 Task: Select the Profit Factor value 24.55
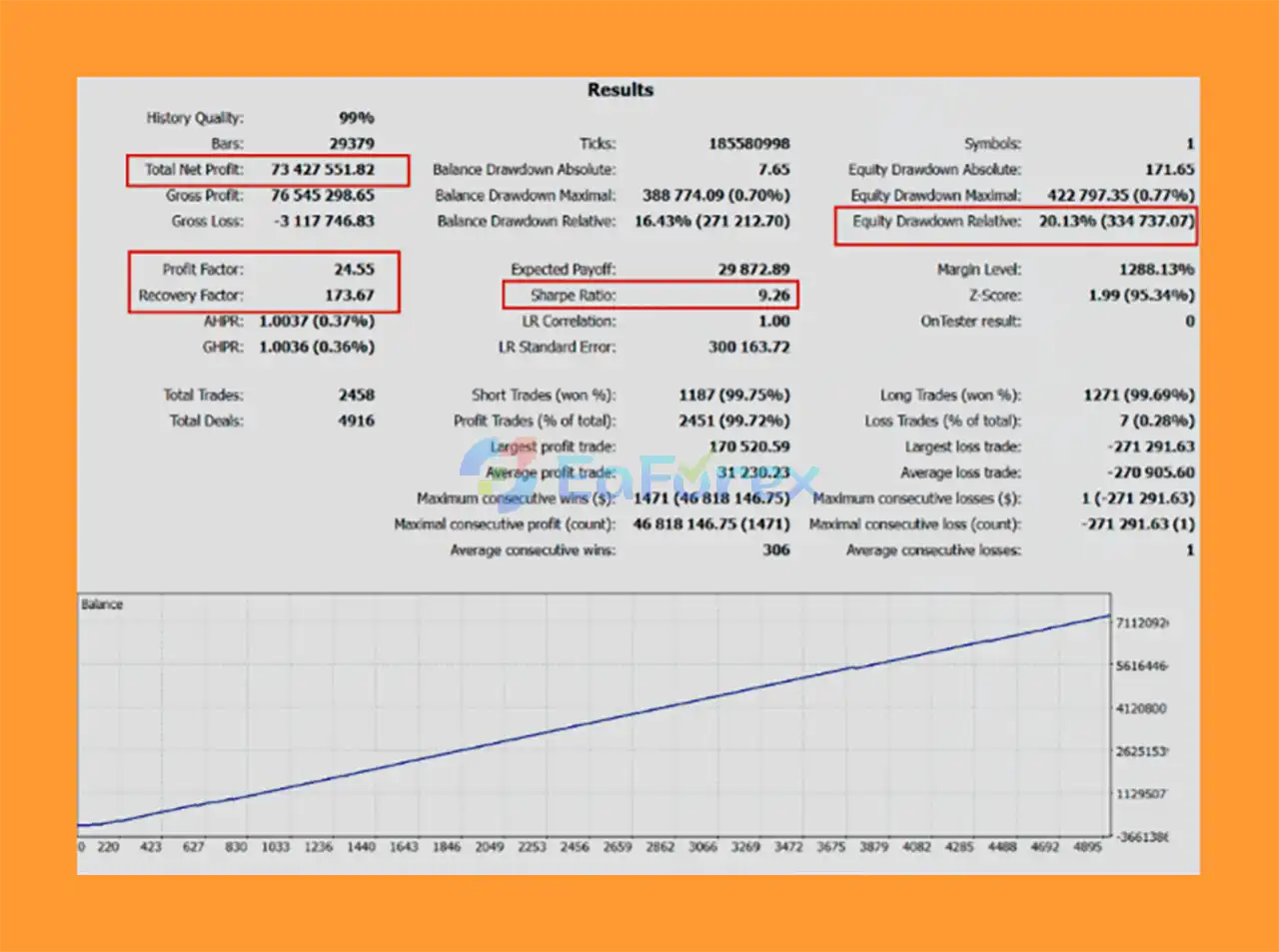click(x=354, y=270)
